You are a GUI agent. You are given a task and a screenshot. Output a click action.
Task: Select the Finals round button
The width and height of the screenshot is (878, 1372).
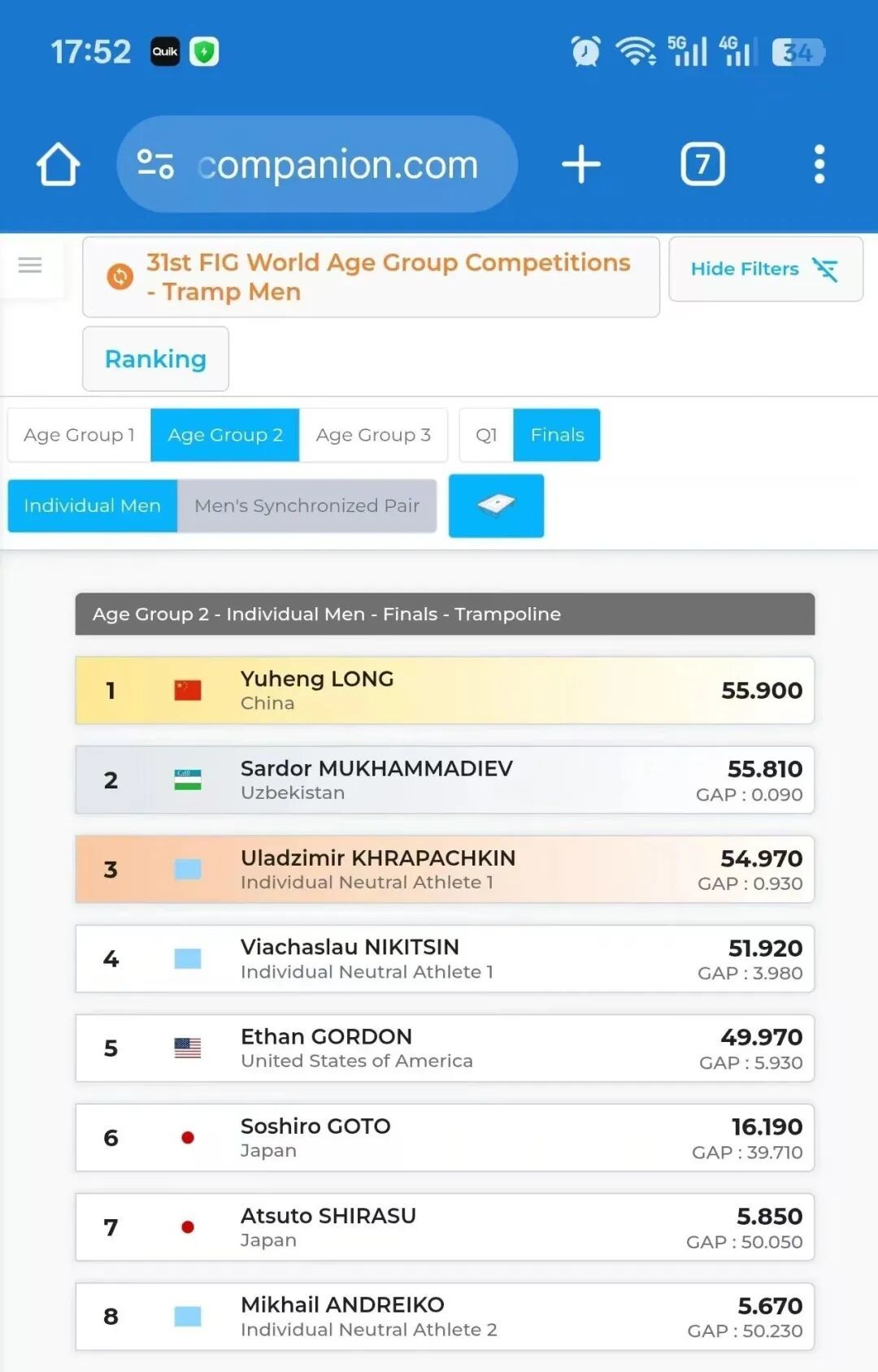coord(557,435)
